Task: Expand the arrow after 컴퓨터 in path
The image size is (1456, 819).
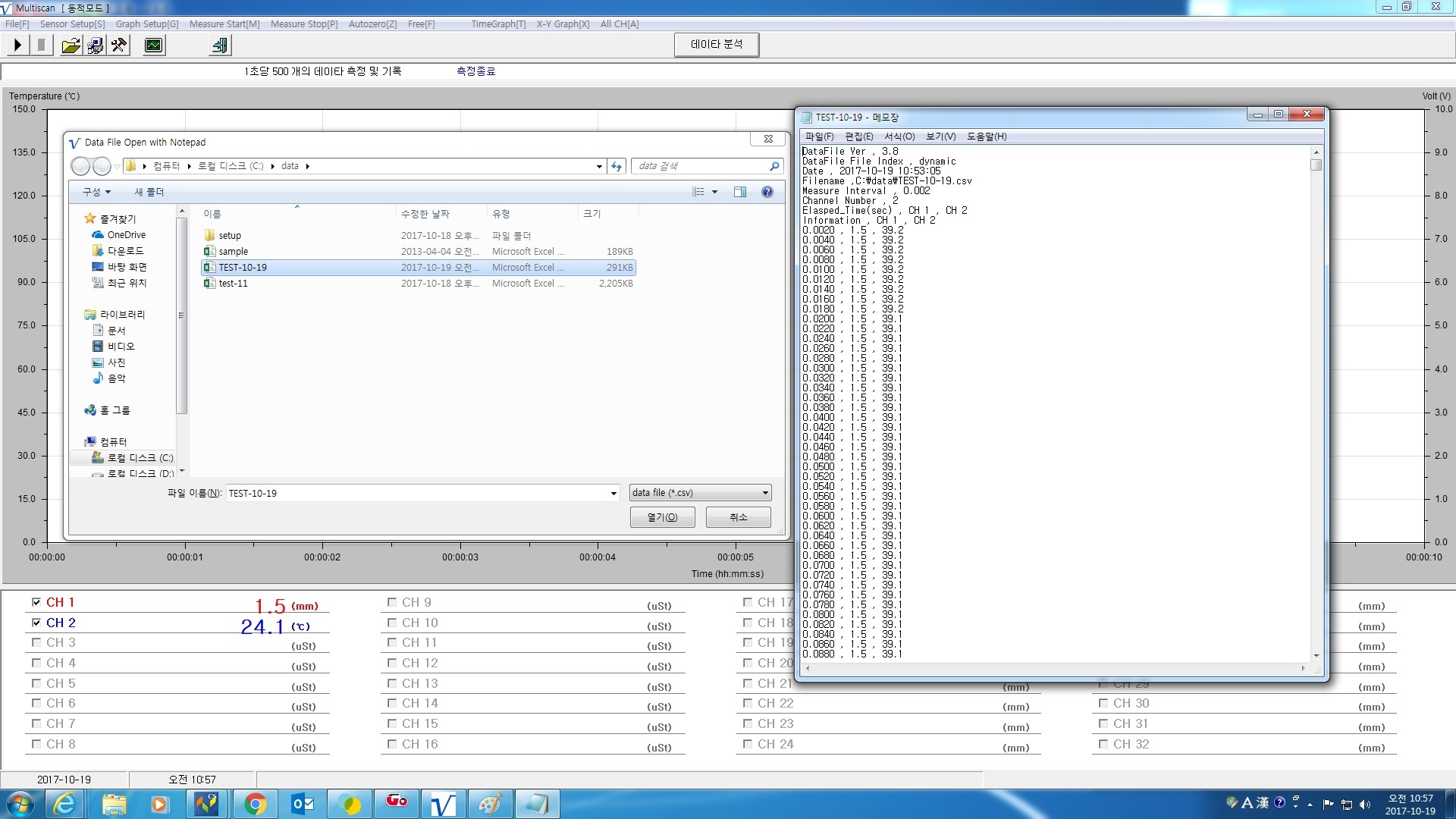Action: 189,166
